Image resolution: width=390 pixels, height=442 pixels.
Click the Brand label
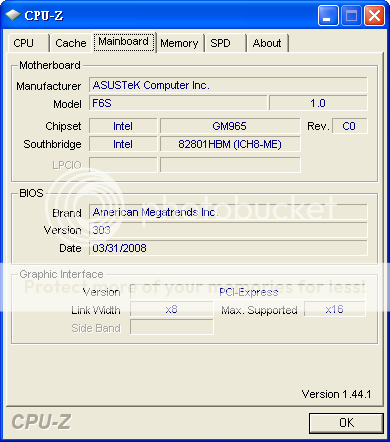[67, 213]
